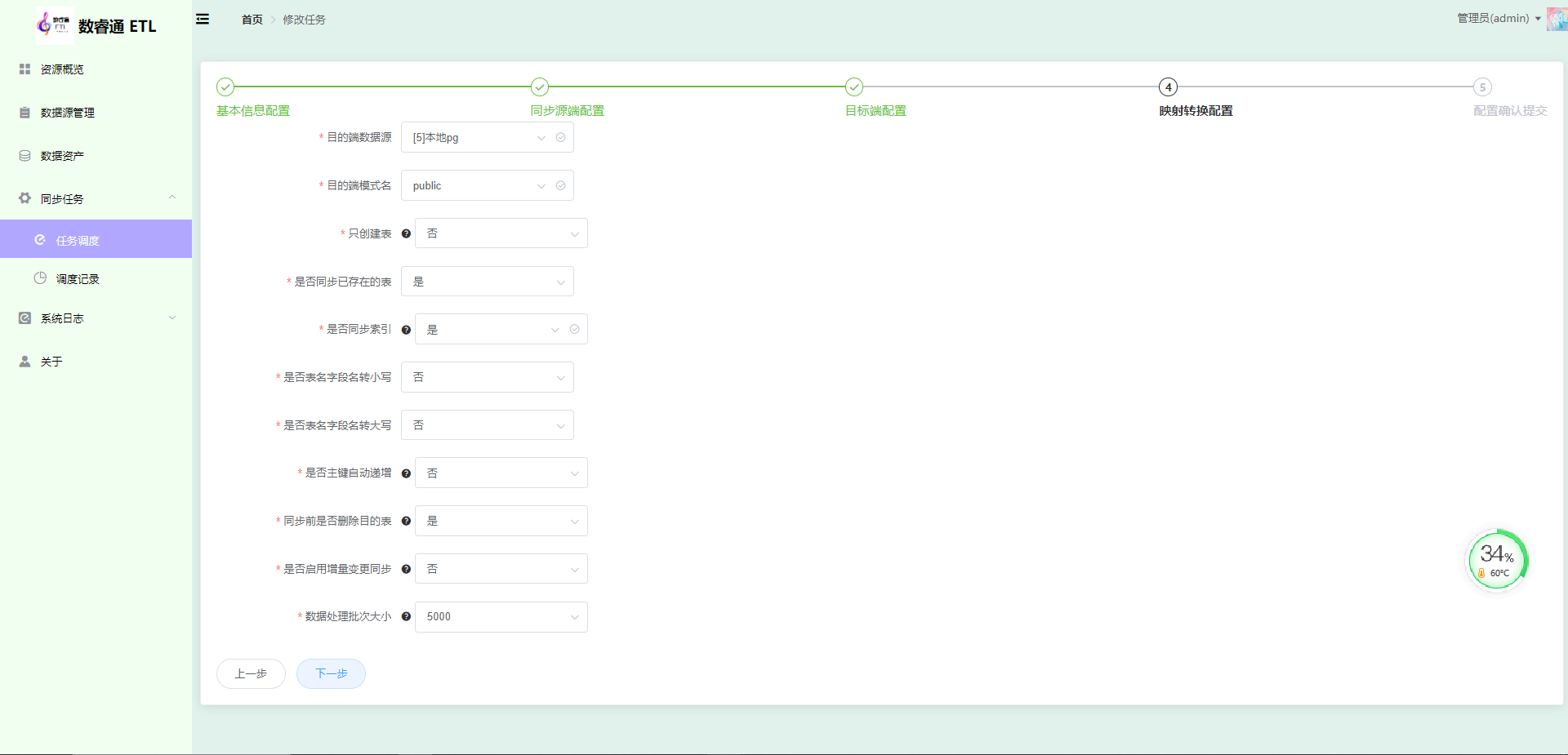Image resolution: width=1568 pixels, height=755 pixels.
Task: Click help icon next to 同步前是否删除目的表
Action: (x=406, y=521)
